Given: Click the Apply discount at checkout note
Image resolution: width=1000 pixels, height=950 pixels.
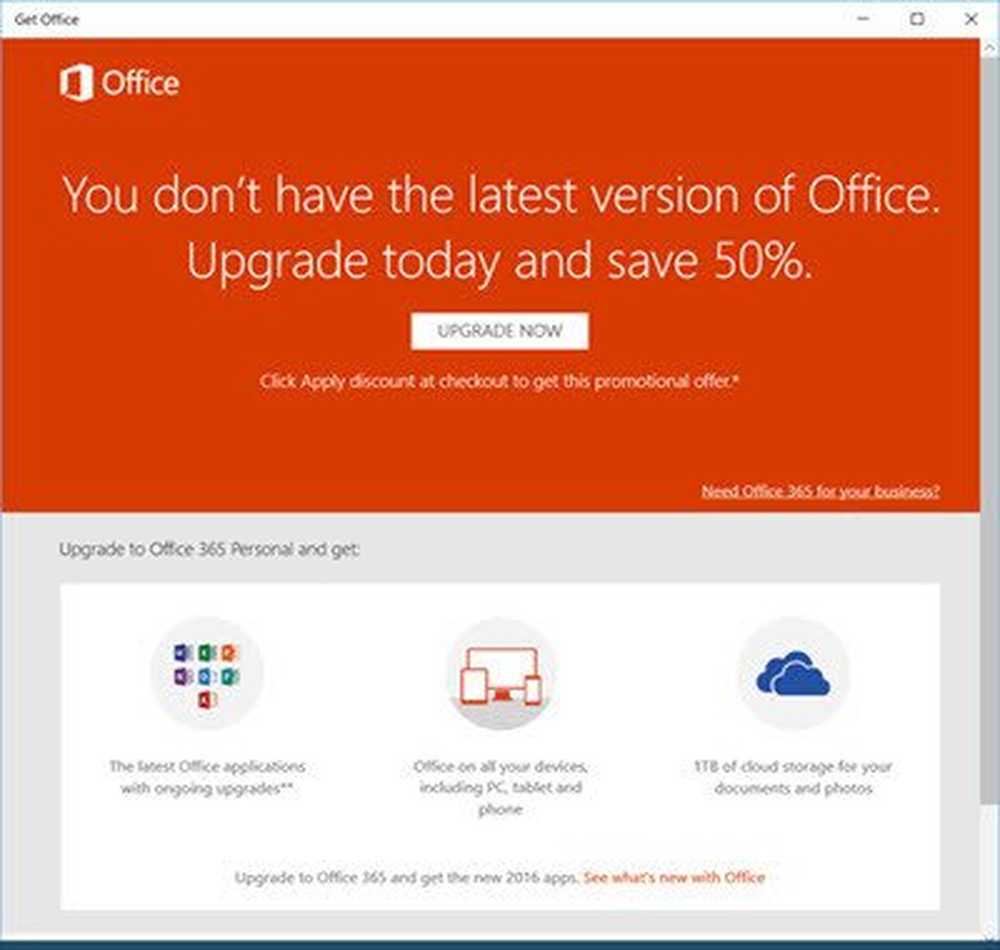Looking at the screenshot, I should click(499, 381).
